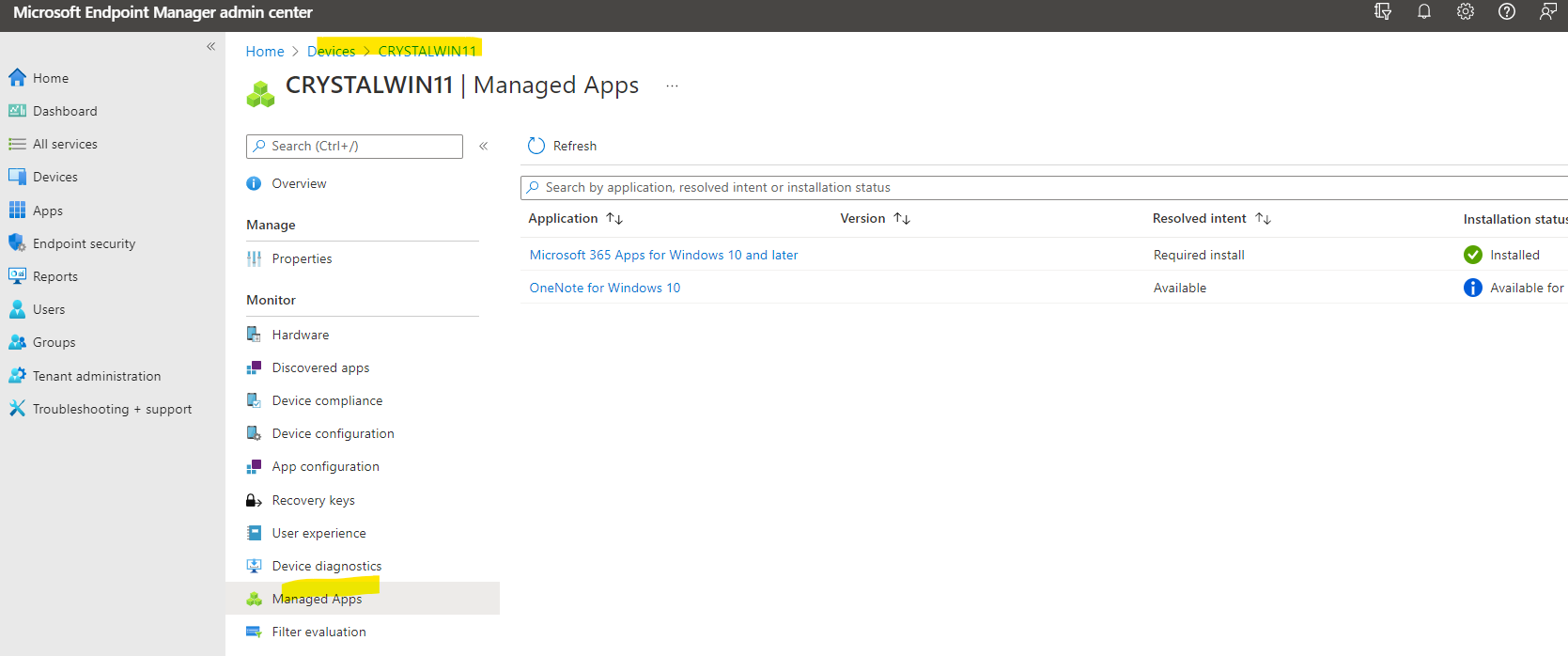
Task: Sort by Resolved intent column arrows
Action: 1264,218
